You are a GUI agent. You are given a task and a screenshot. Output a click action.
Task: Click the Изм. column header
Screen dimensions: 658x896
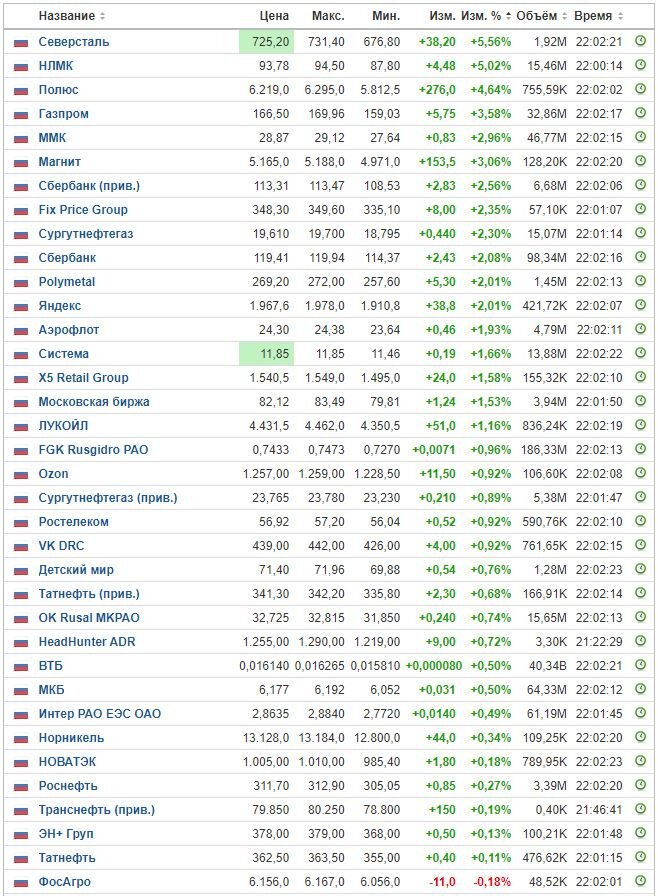443,16
